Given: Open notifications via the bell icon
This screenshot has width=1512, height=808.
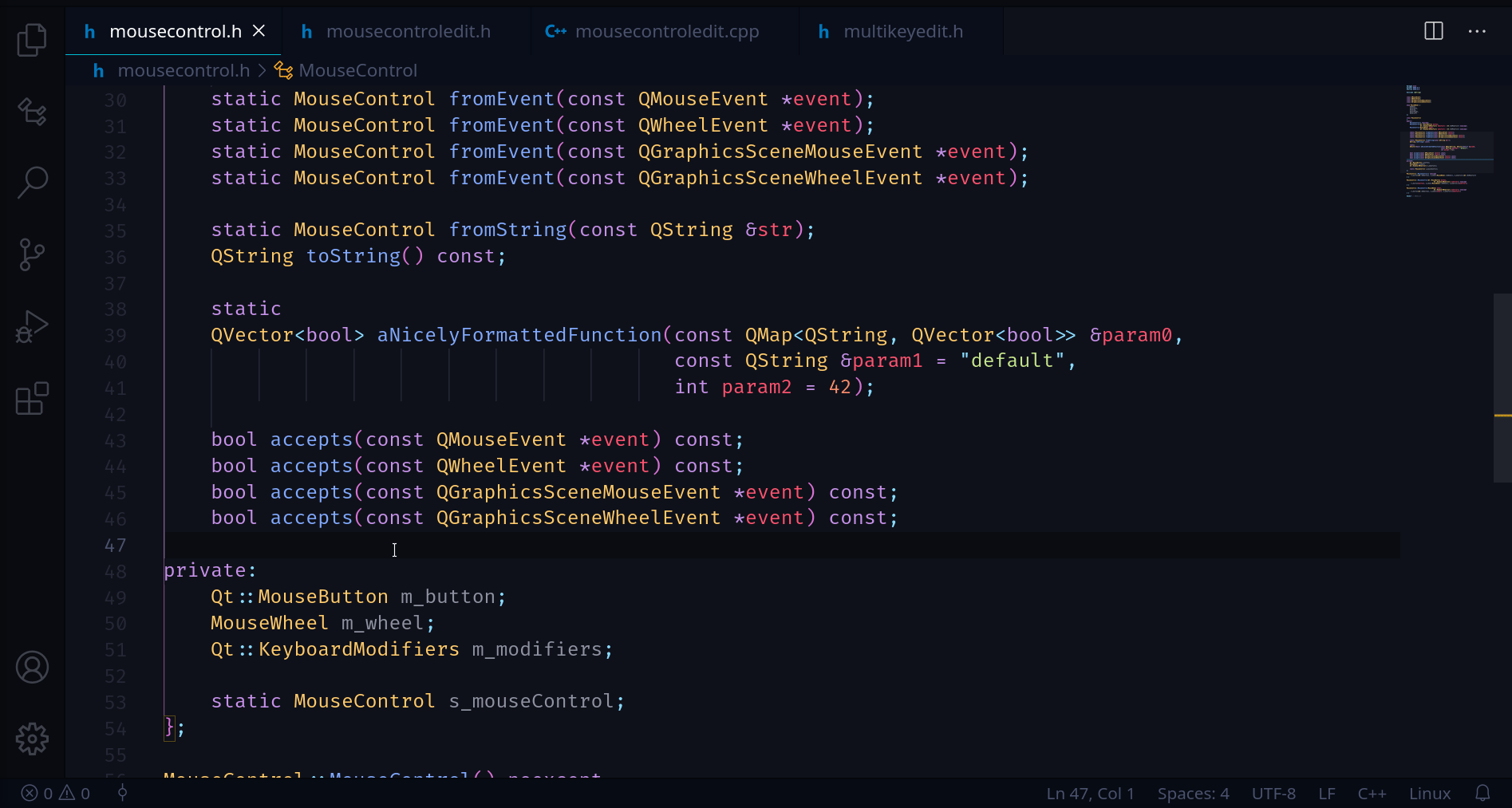Looking at the screenshot, I should (1484, 793).
